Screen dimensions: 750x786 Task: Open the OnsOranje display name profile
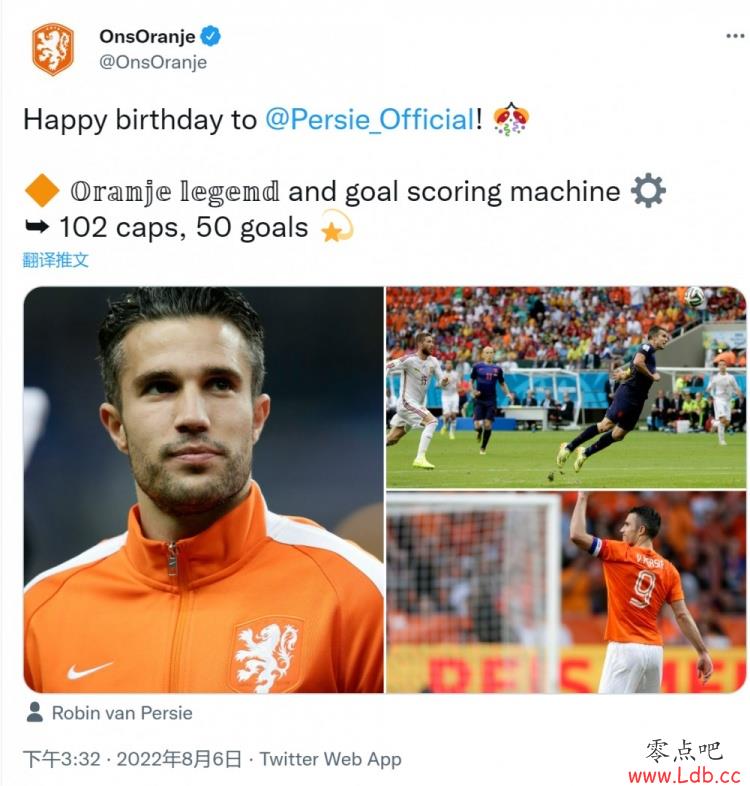click(x=147, y=36)
